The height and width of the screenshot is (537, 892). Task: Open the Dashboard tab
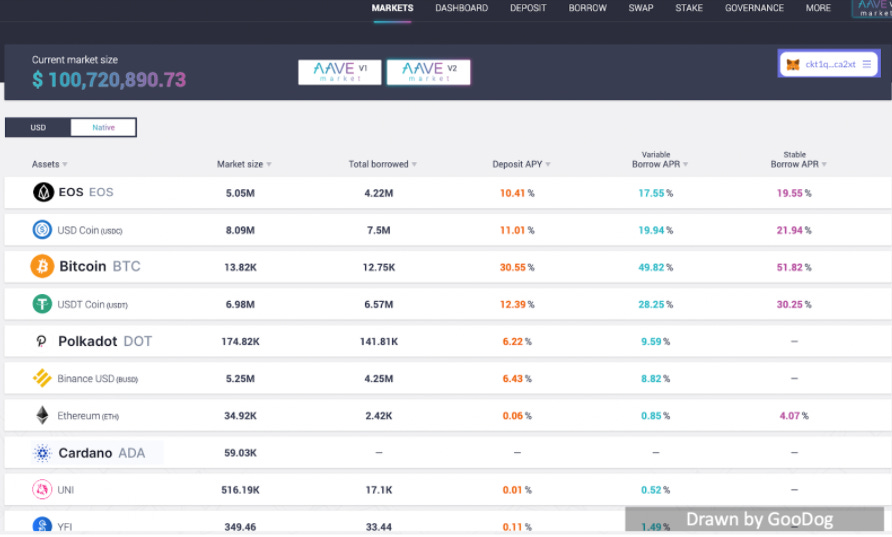tap(461, 8)
